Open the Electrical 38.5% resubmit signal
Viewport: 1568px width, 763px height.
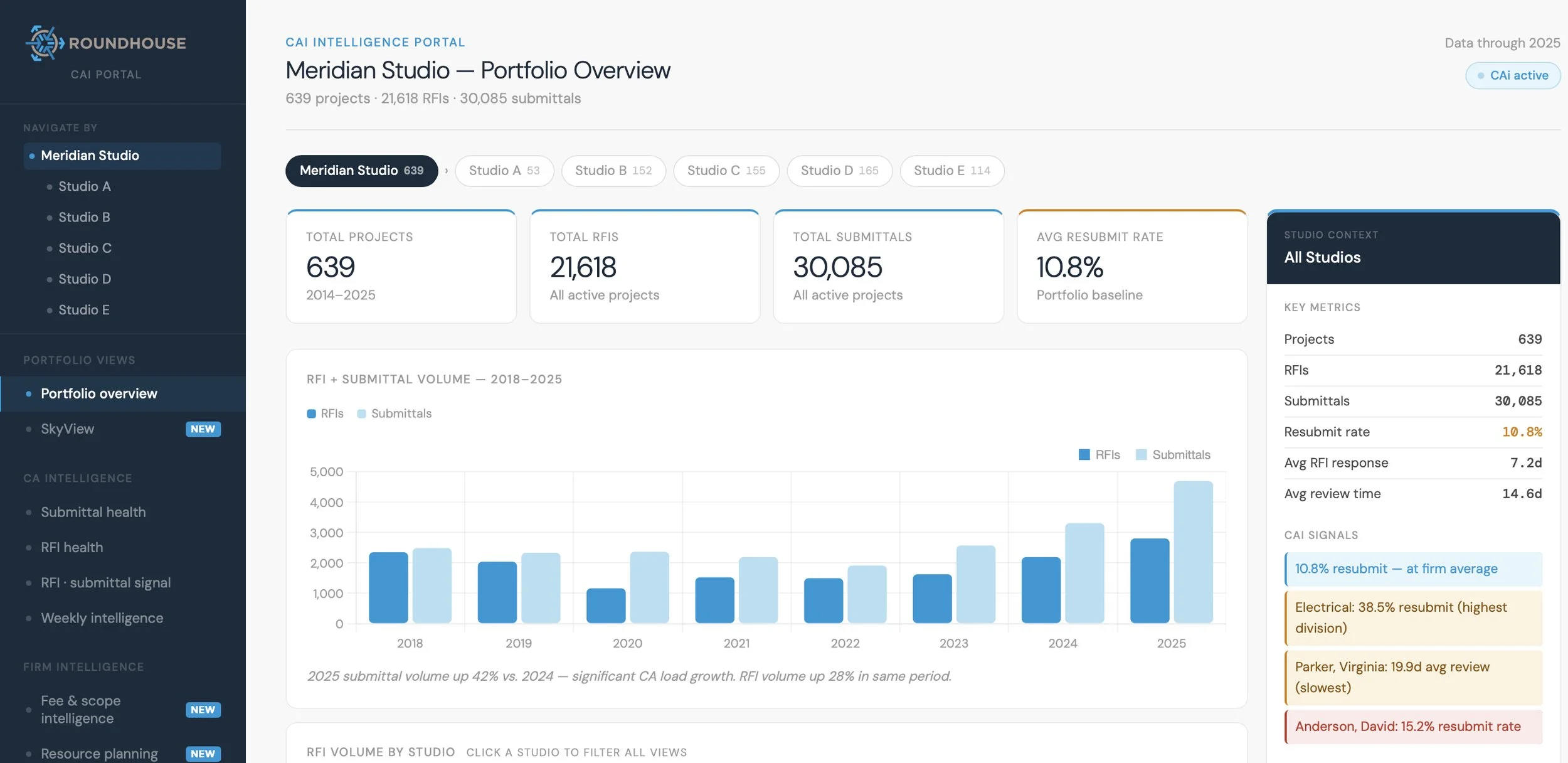(1413, 618)
